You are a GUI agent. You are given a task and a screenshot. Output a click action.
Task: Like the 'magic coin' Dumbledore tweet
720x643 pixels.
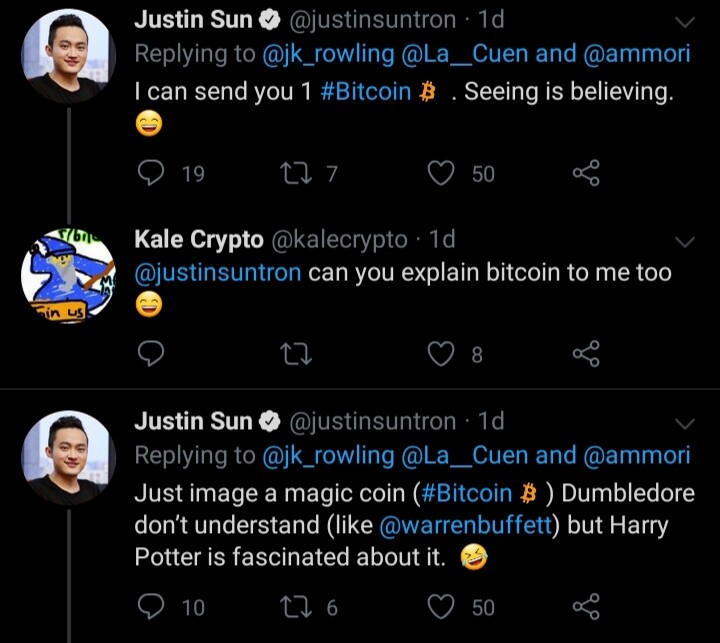[441, 607]
